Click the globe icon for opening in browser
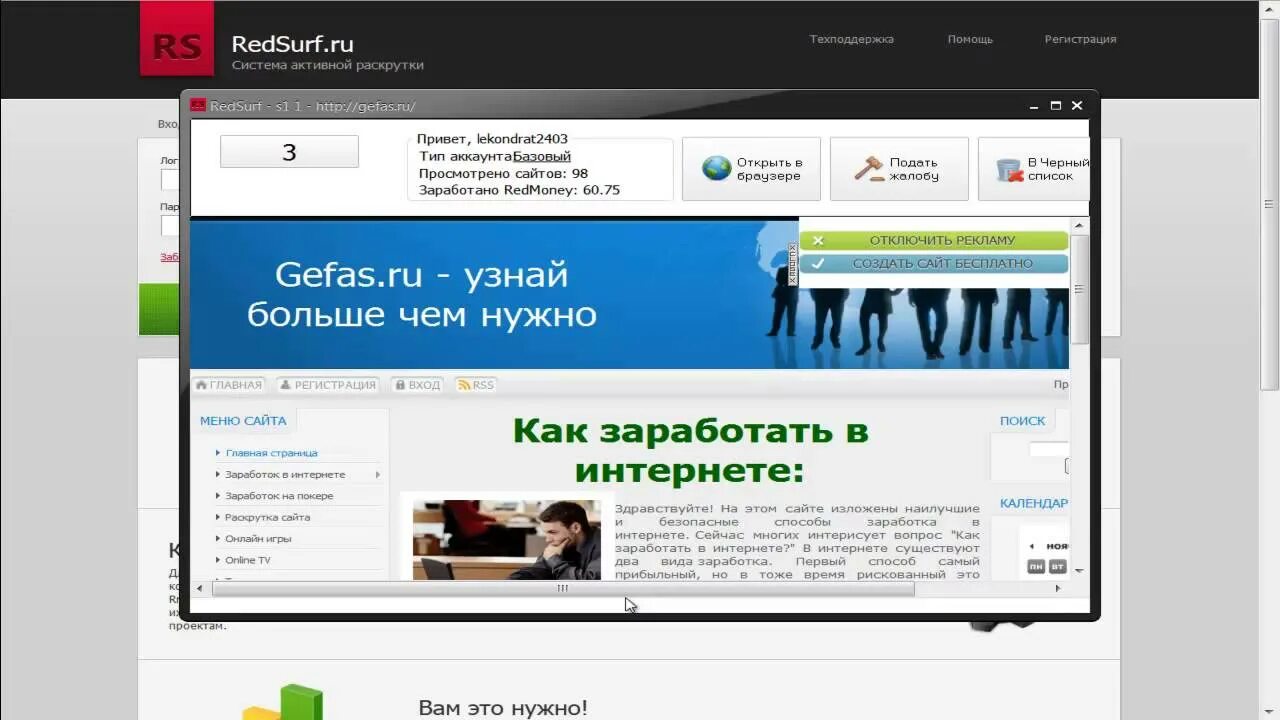This screenshot has height=720, width=1280. point(717,168)
